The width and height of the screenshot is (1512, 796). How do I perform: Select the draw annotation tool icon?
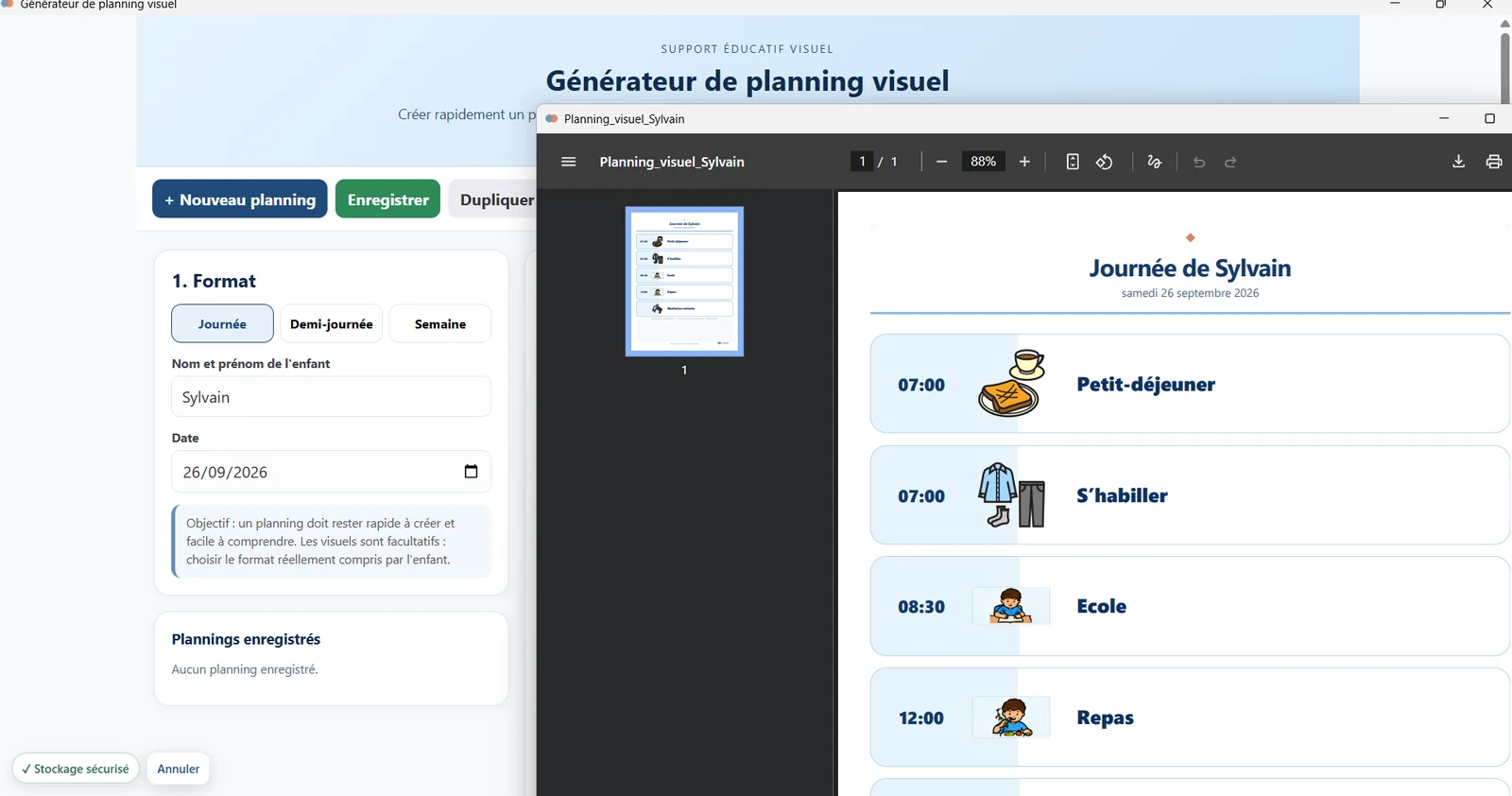pos(1154,162)
